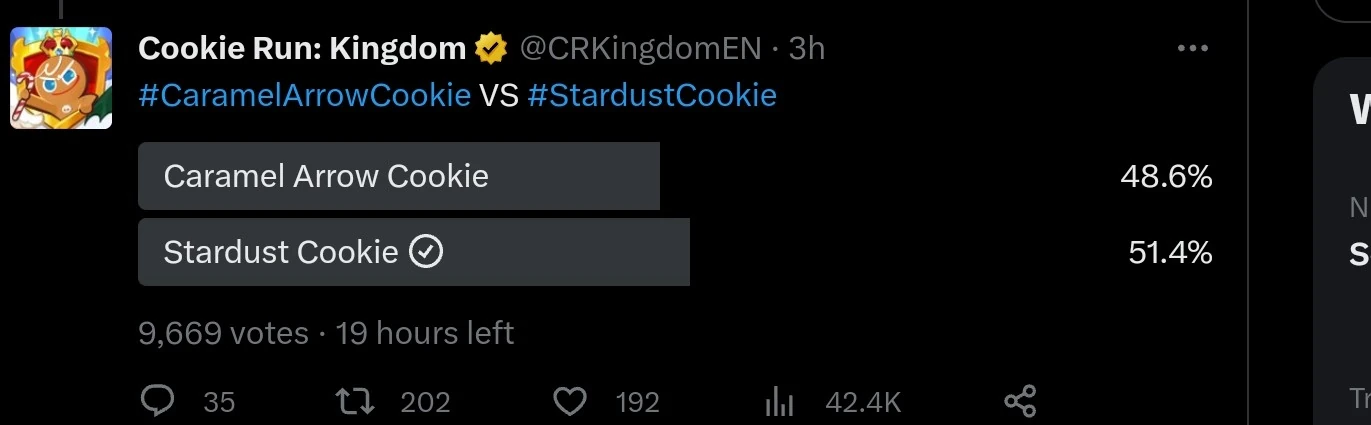
Task: Open tweet analytics via the bar chart icon
Action: pos(779,401)
